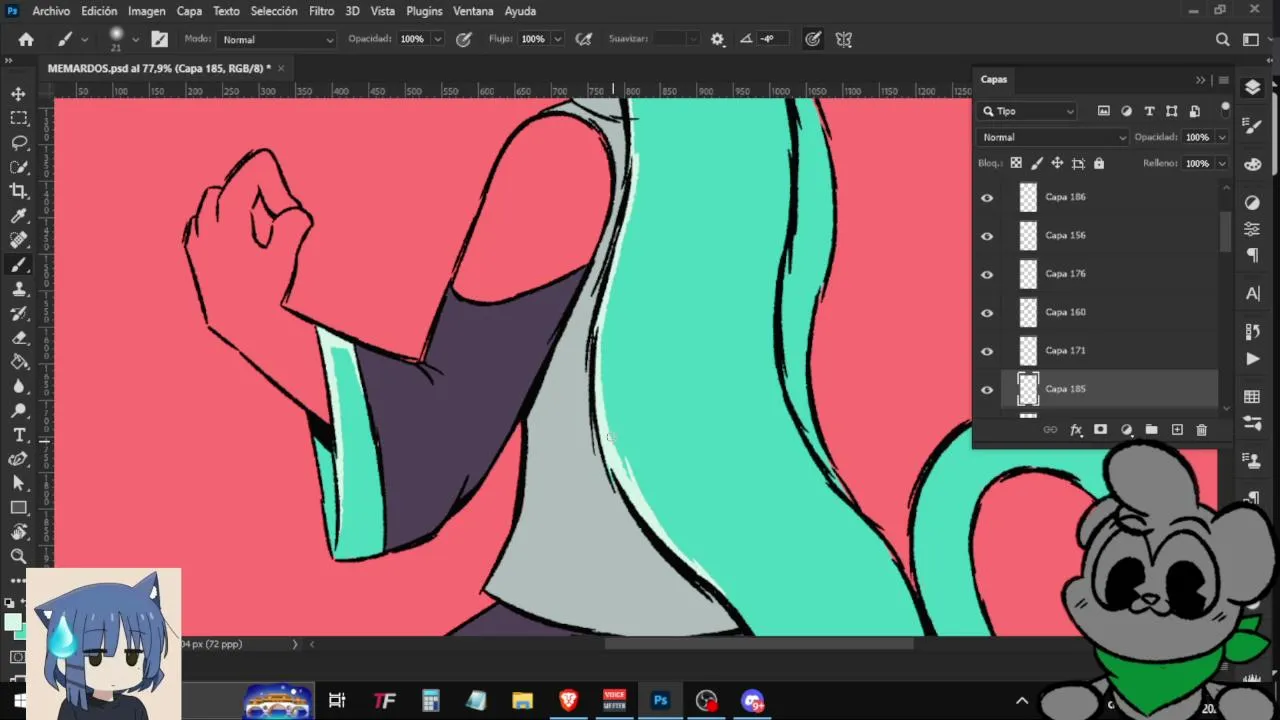Create new adjustment layer

coord(1126,430)
